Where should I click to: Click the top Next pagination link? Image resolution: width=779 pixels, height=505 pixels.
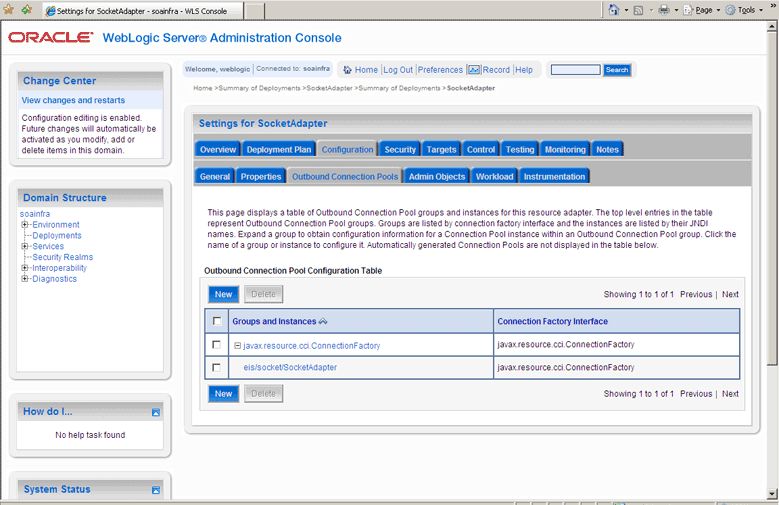pyautogui.click(x=730, y=294)
